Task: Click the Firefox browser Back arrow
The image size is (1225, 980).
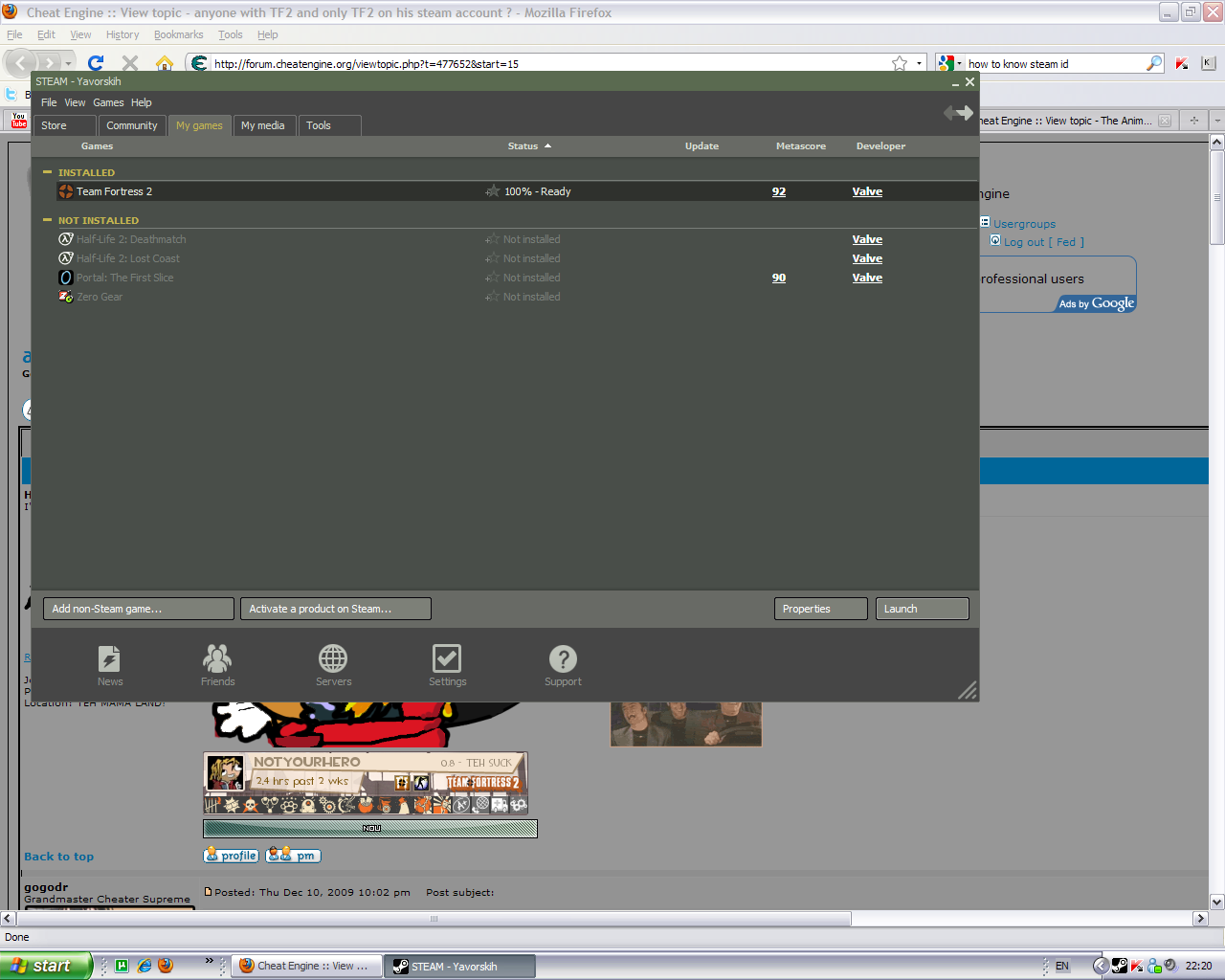Action: 21,64
